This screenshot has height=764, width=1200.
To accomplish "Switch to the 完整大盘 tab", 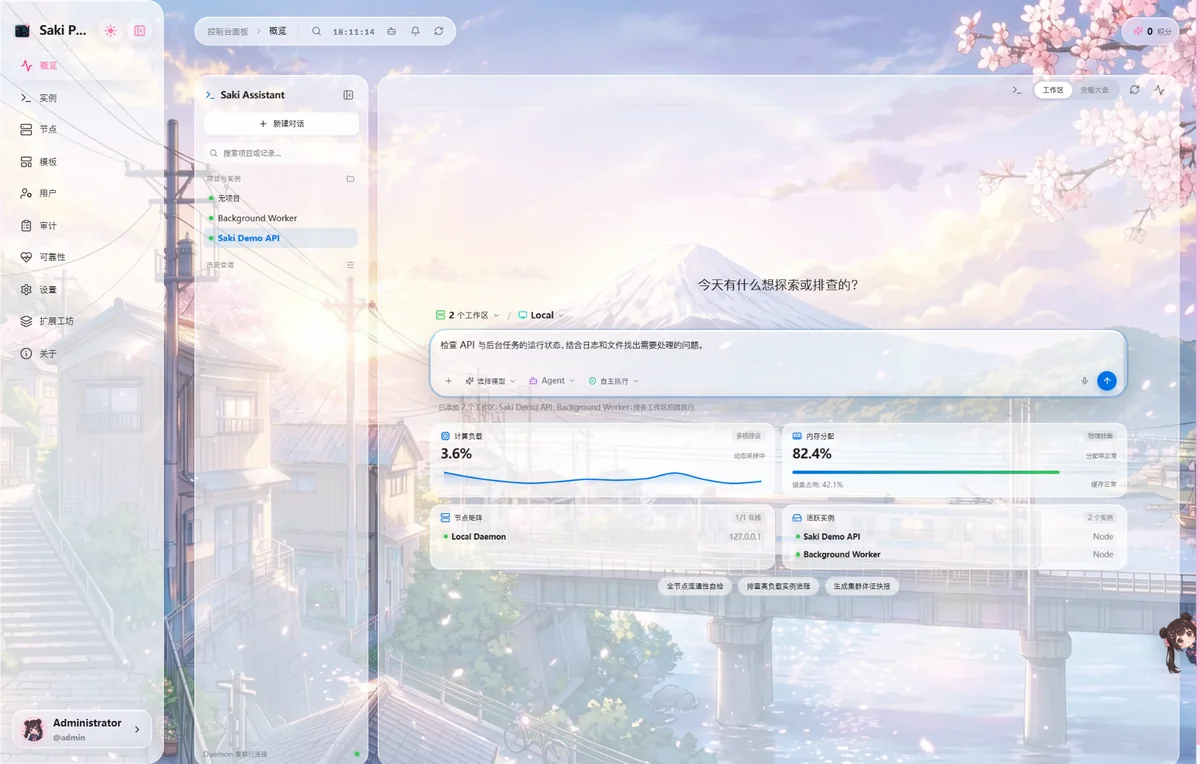I will (1094, 90).
